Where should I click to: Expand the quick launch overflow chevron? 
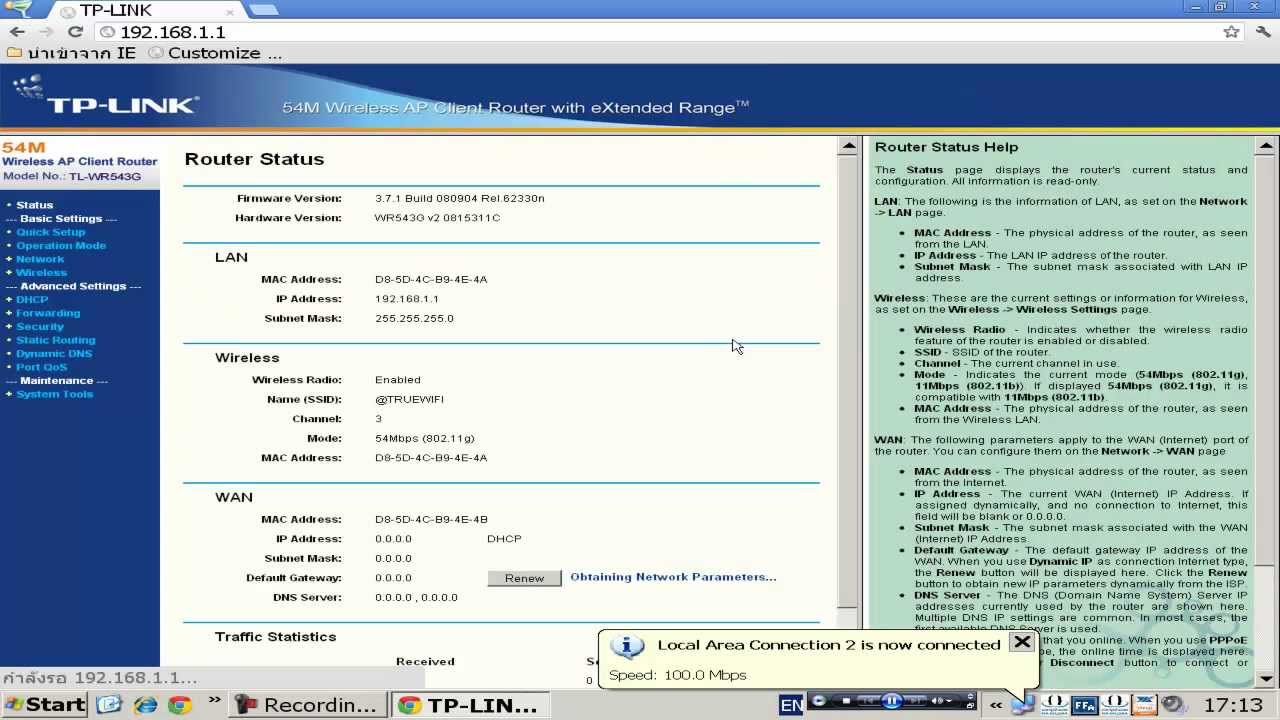214,701
